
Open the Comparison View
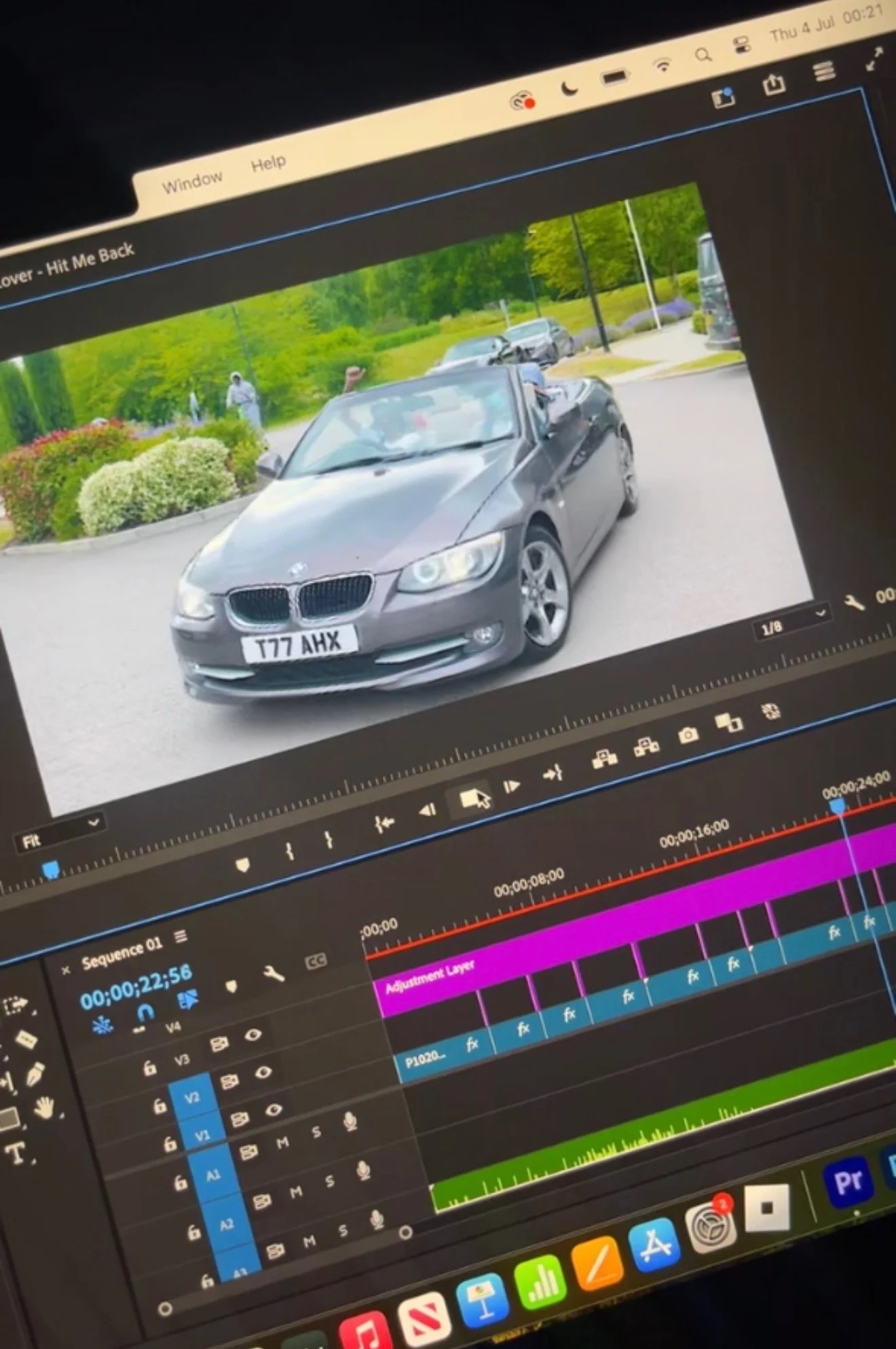click(729, 722)
